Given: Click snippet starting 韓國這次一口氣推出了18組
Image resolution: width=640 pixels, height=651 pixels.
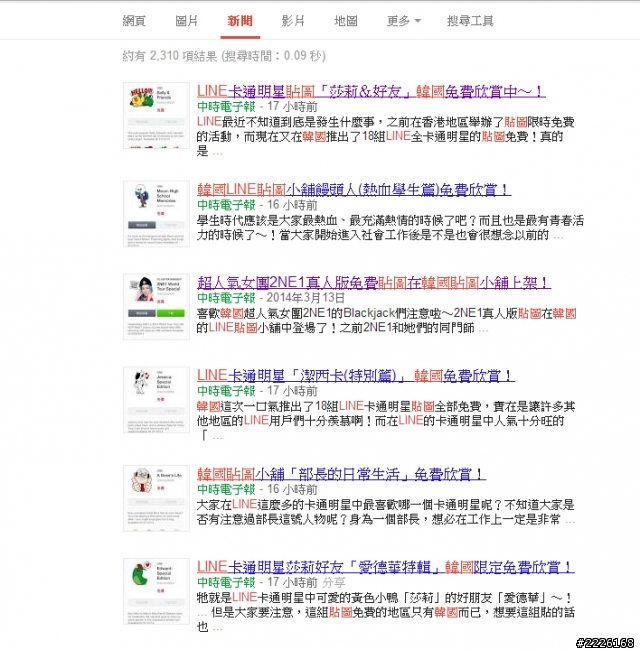Looking at the screenshot, I should [x=386, y=421].
